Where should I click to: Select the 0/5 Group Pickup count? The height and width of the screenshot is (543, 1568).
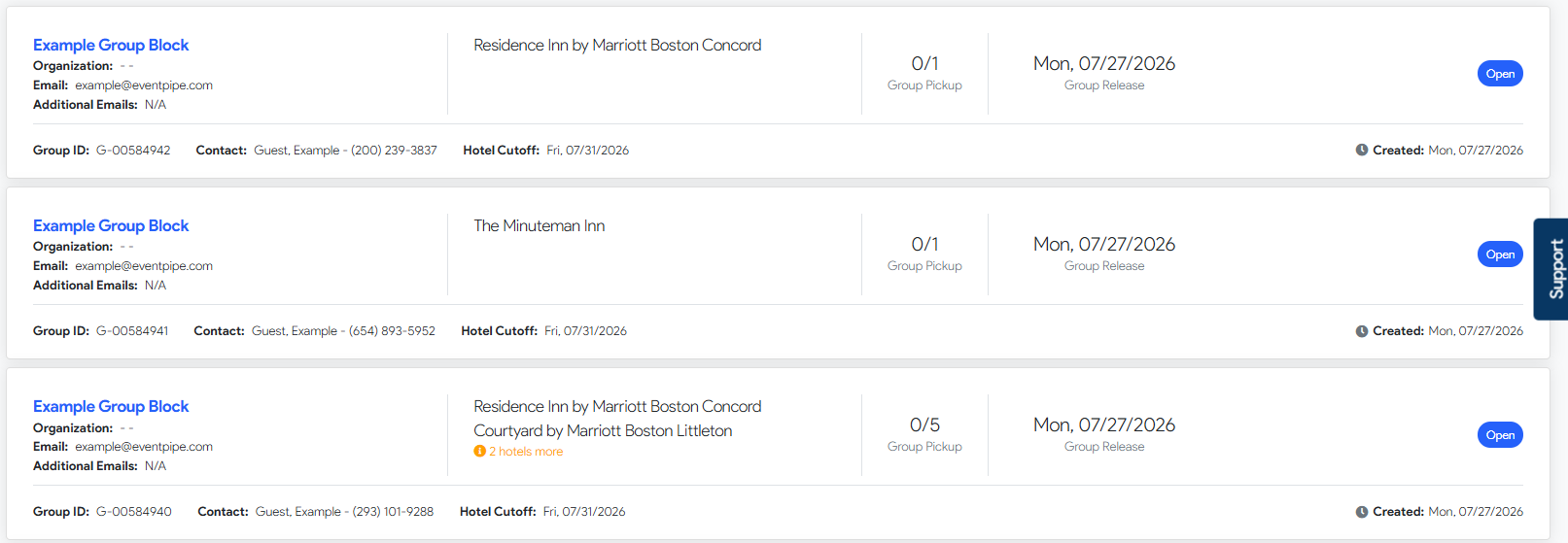coord(924,425)
